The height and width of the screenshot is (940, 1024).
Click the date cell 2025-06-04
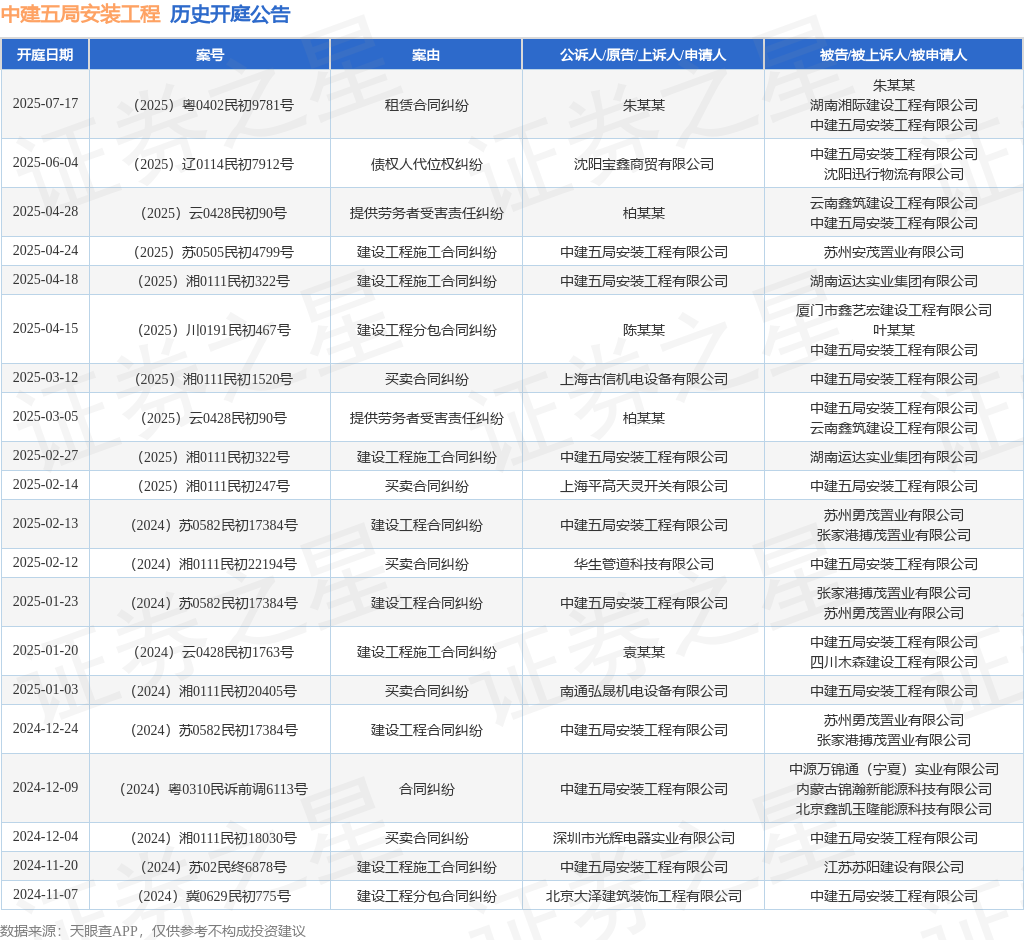[x=45, y=163]
